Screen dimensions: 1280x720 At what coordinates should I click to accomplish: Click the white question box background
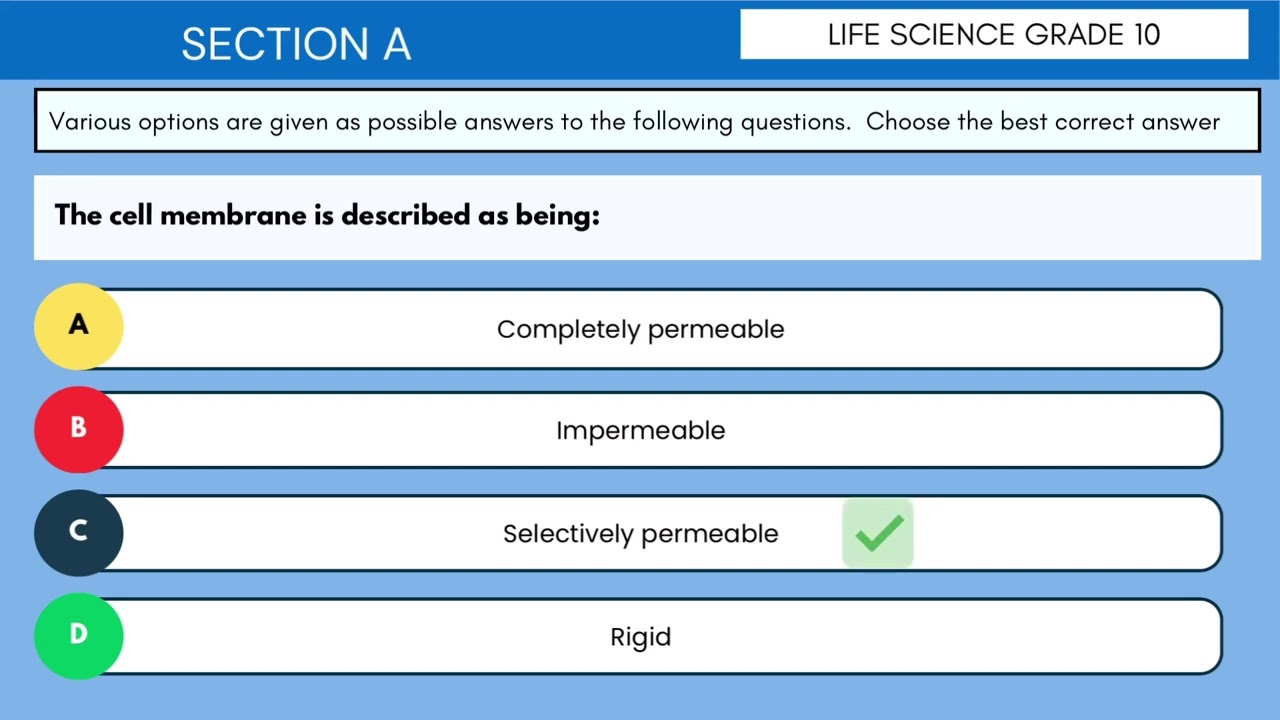coord(647,218)
